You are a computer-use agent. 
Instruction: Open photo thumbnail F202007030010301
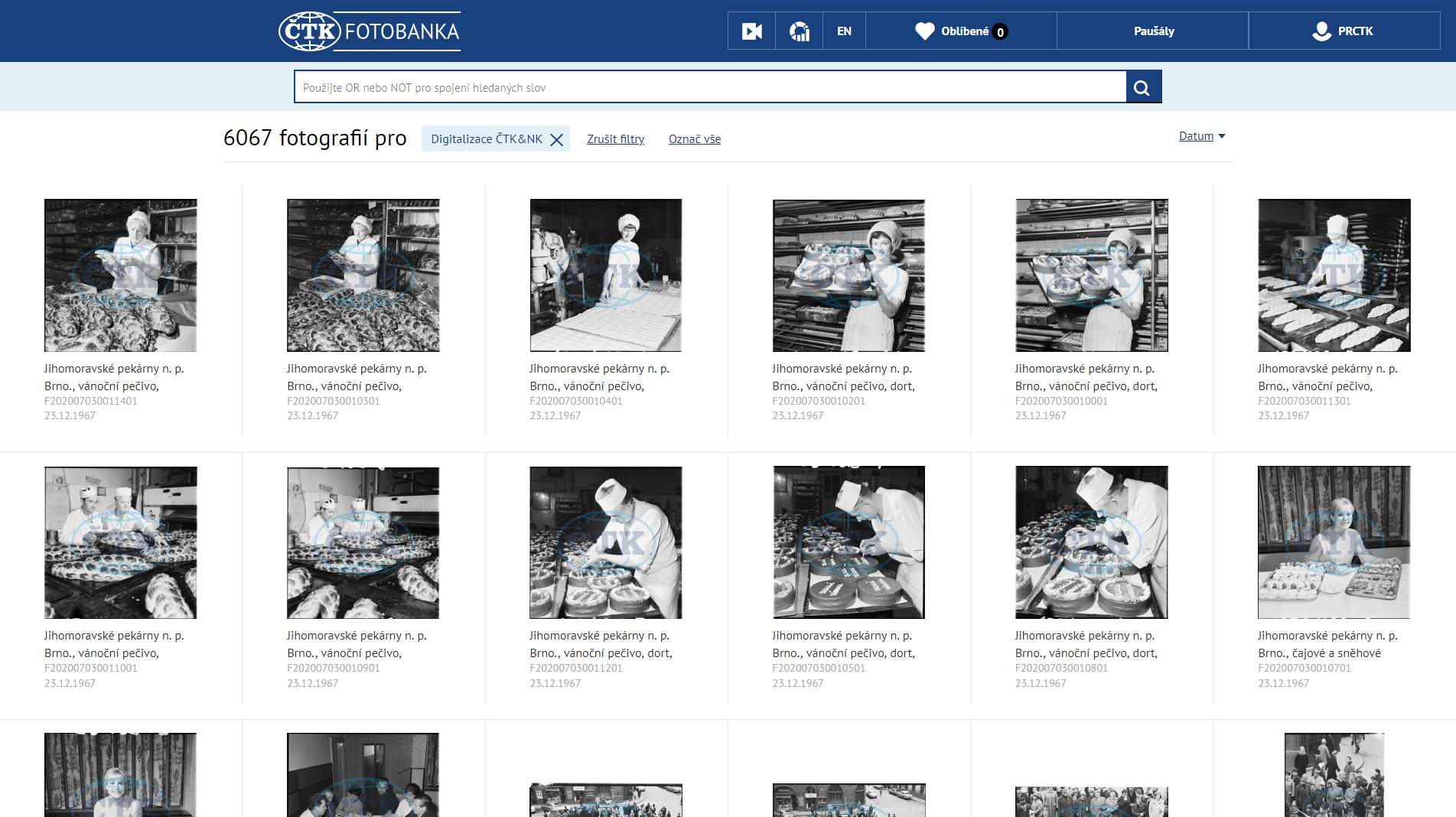point(363,275)
